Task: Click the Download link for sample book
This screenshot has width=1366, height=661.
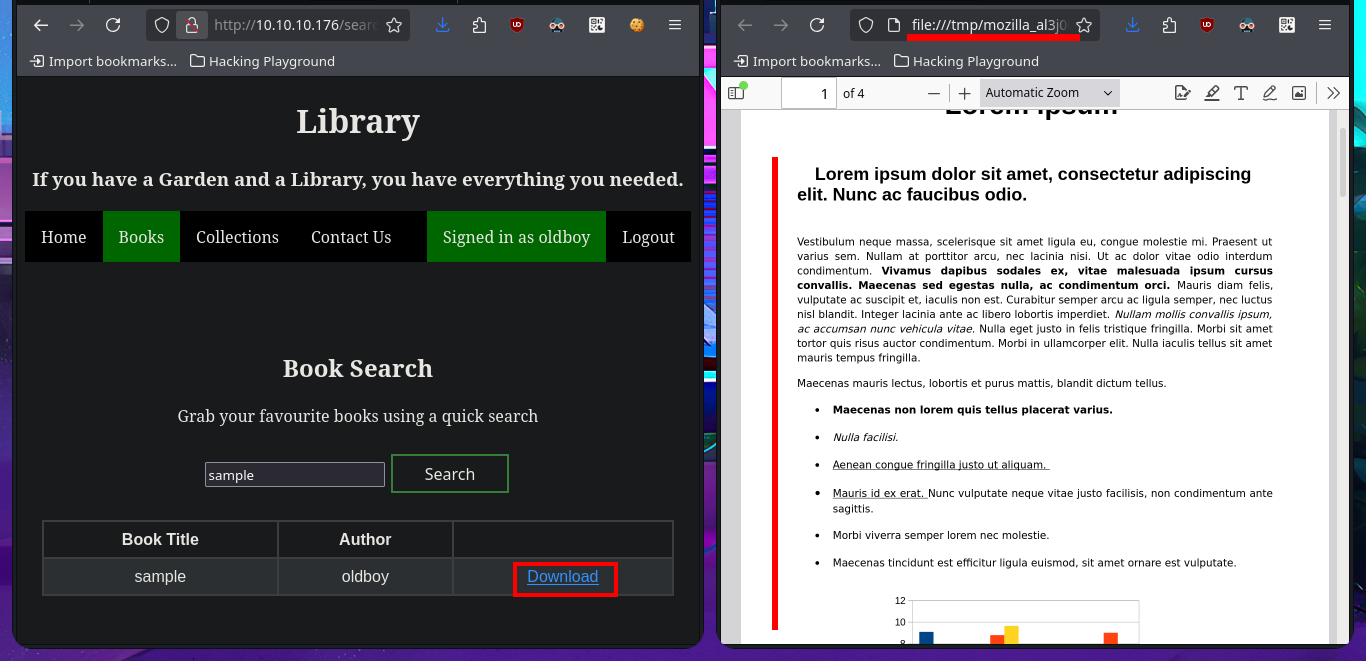Action: click(x=563, y=576)
